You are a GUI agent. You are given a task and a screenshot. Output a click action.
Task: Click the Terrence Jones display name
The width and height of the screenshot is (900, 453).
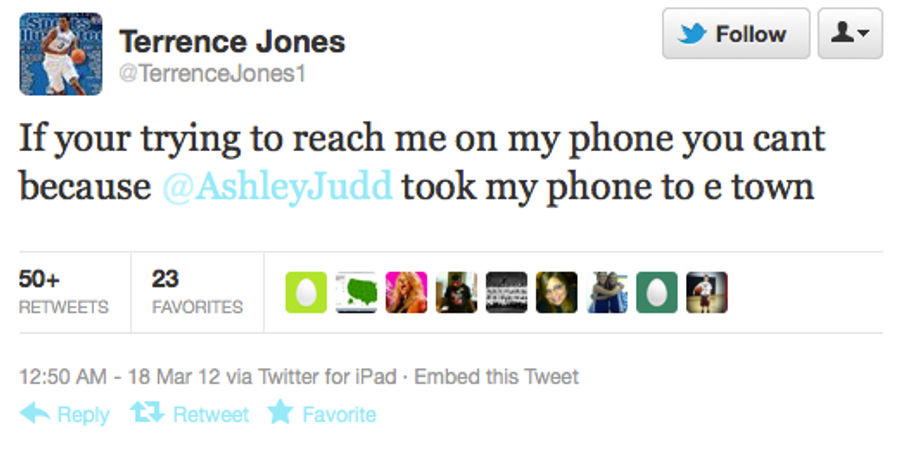[x=232, y=42]
